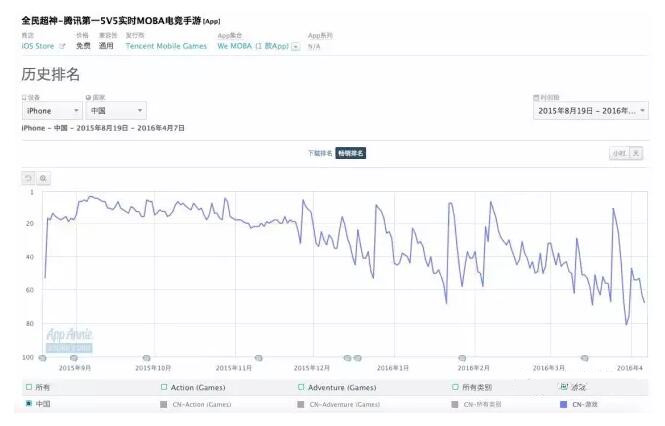Switch chart granularity to 小时
The image size is (665, 426).
click(x=619, y=153)
